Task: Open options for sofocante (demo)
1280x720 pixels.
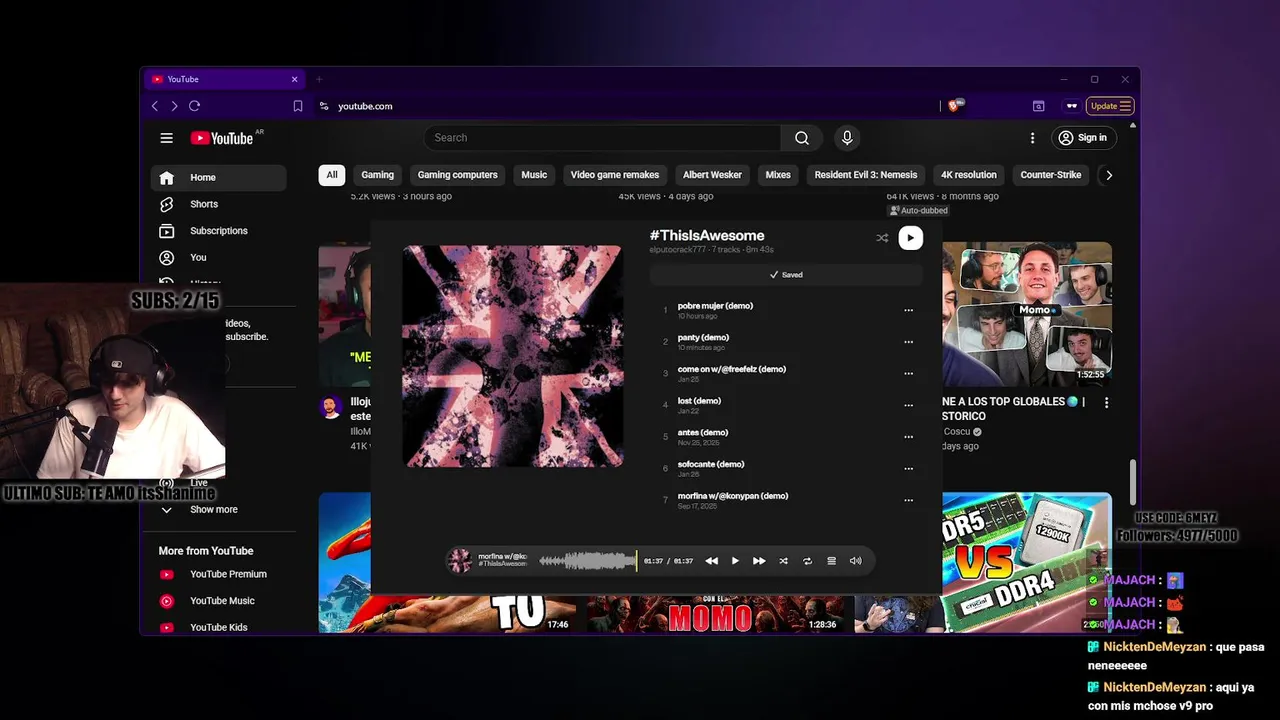Action: [908, 468]
